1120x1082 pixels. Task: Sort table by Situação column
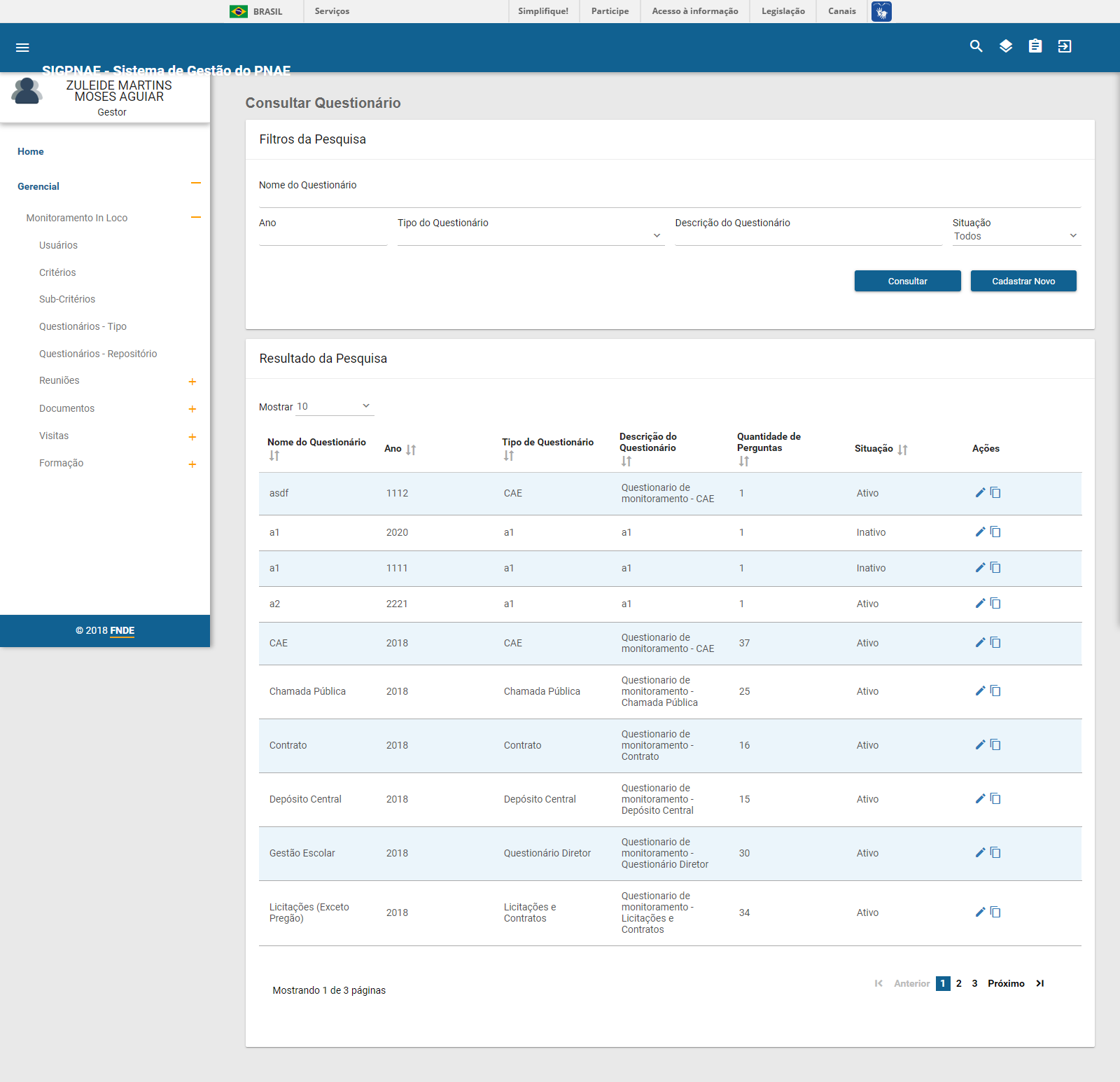point(902,450)
